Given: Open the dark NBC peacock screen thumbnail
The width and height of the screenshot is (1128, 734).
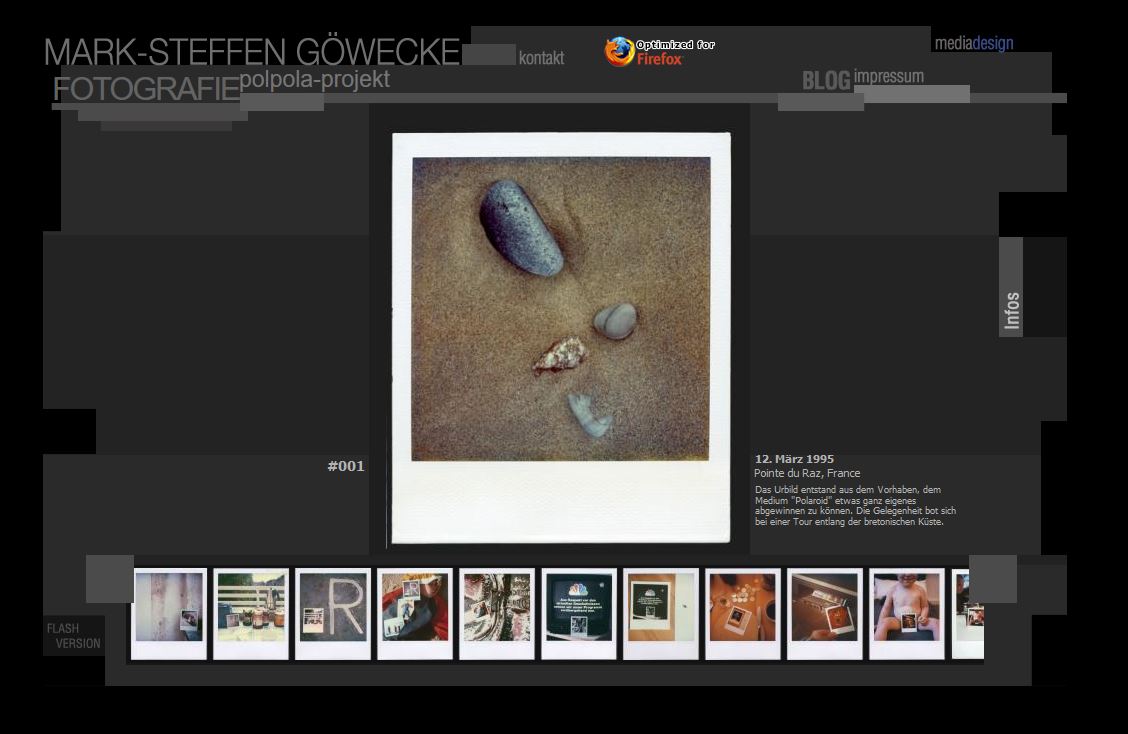Looking at the screenshot, I should point(579,613).
